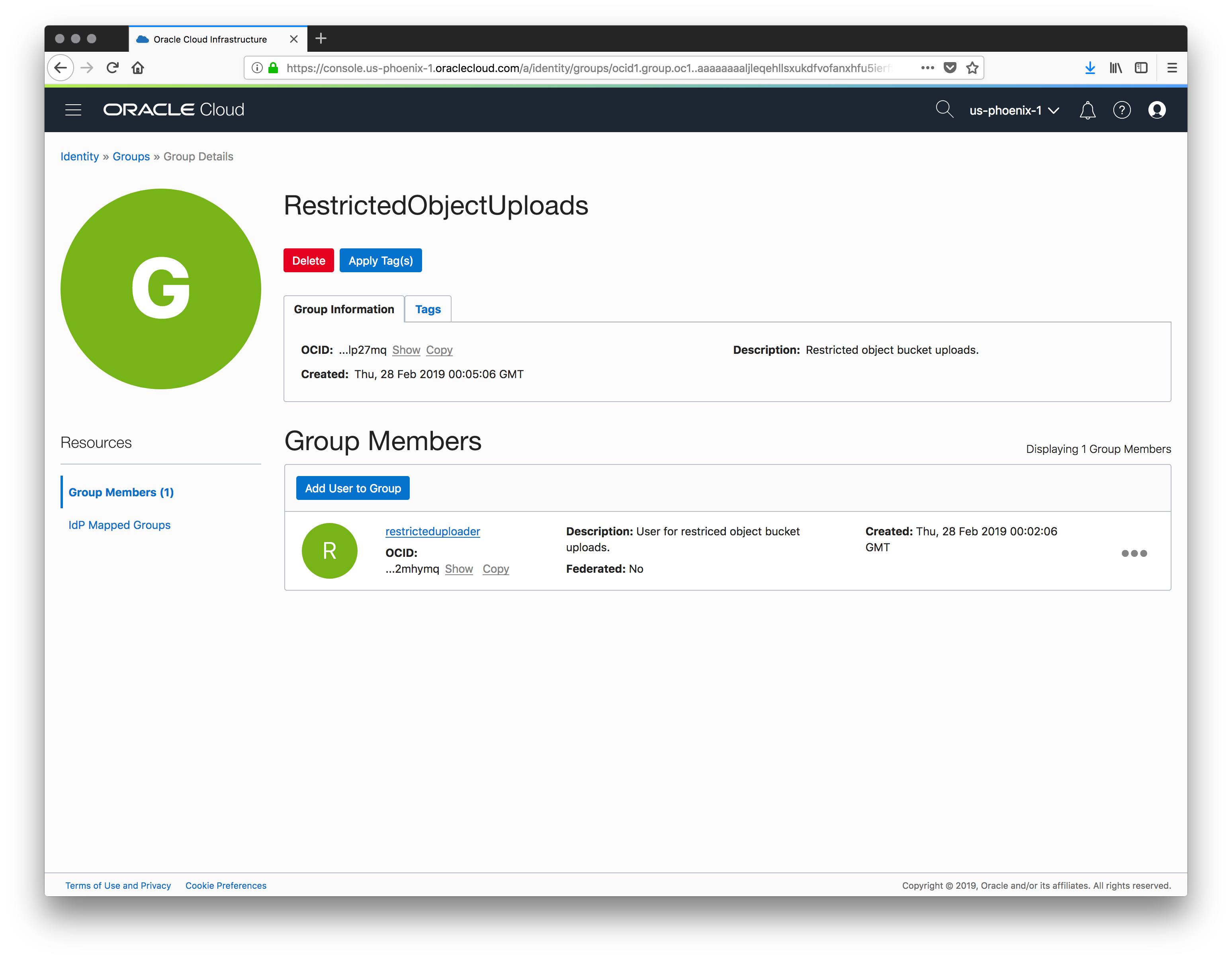The height and width of the screenshot is (960, 1232).
Task: Open the notifications bell icon
Action: 1087,110
